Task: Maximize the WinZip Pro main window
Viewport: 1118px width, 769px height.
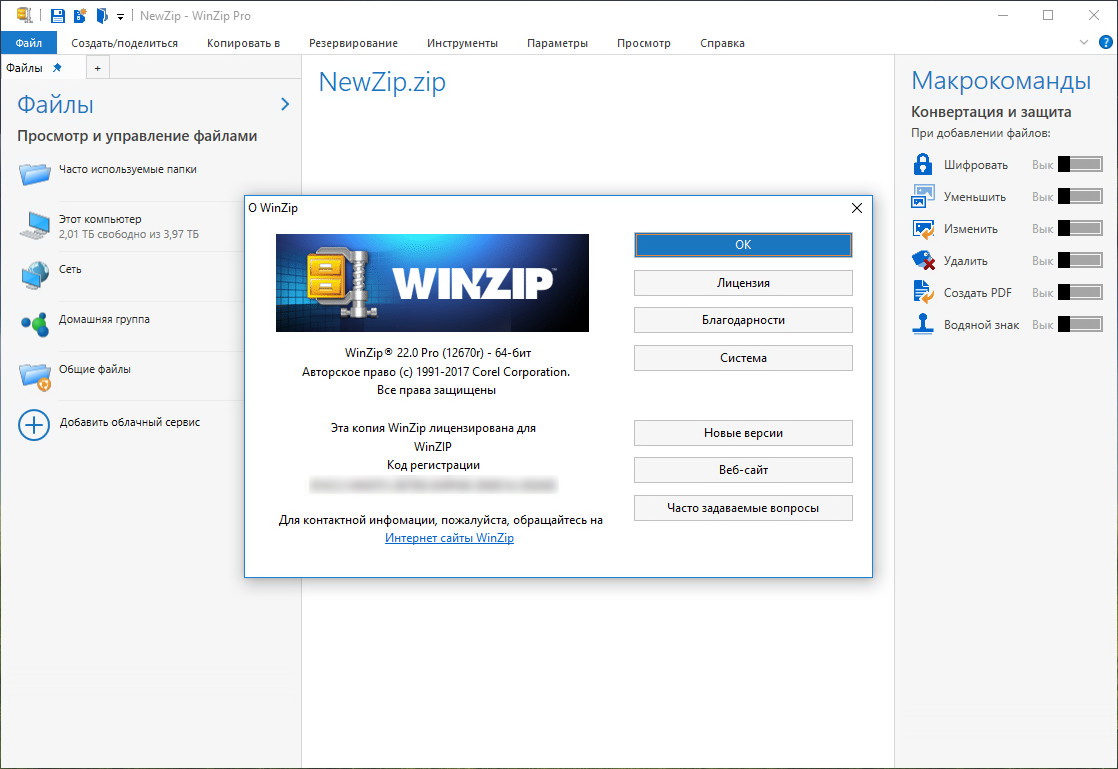Action: click(x=1047, y=15)
